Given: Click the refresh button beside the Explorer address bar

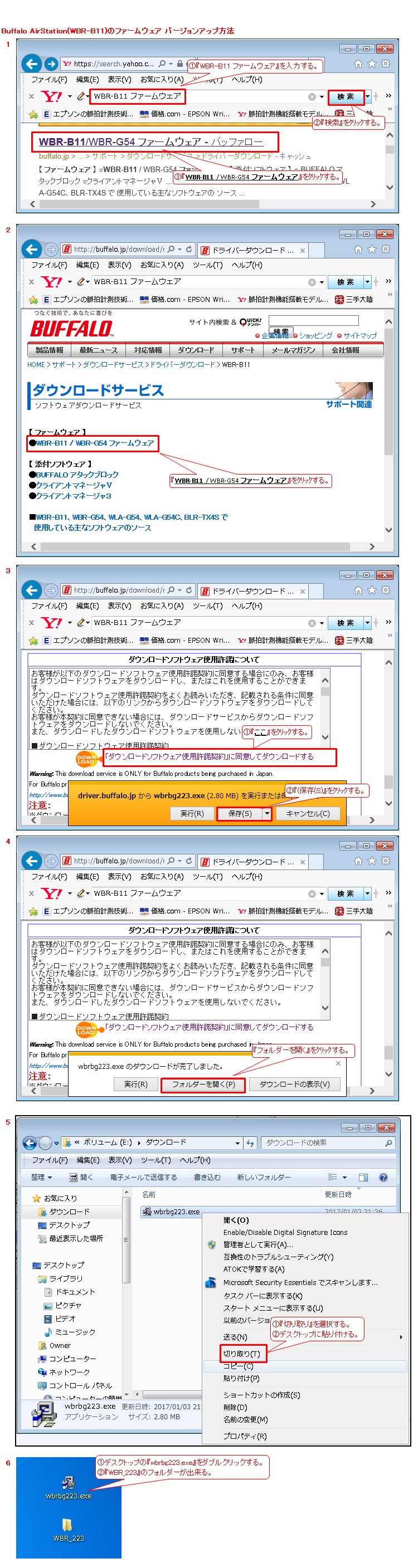Looking at the screenshot, I should click(250, 1143).
